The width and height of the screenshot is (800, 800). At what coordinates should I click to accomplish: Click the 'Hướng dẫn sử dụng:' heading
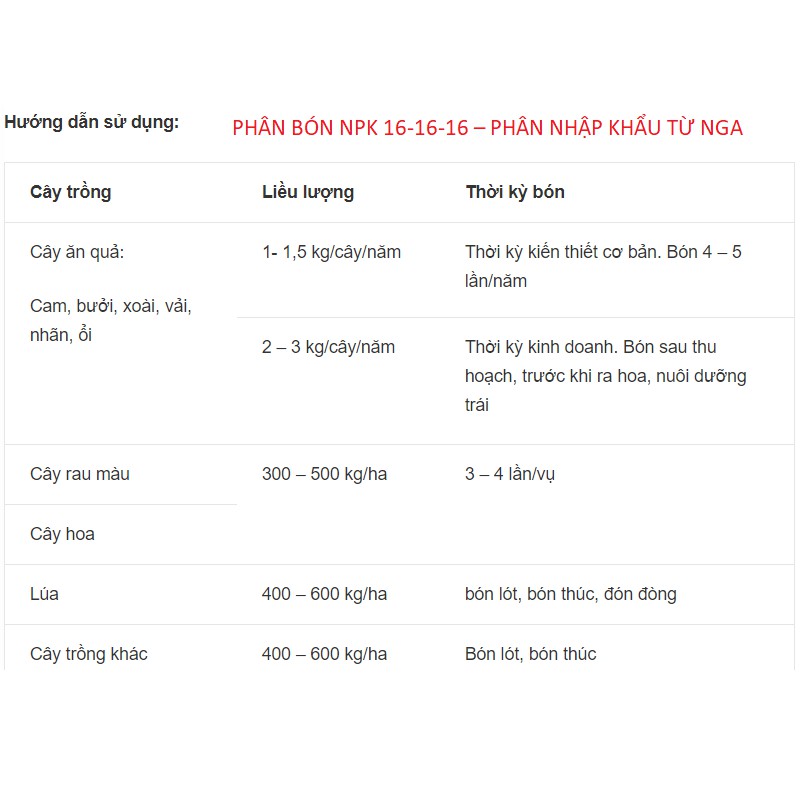[x=92, y=123]
